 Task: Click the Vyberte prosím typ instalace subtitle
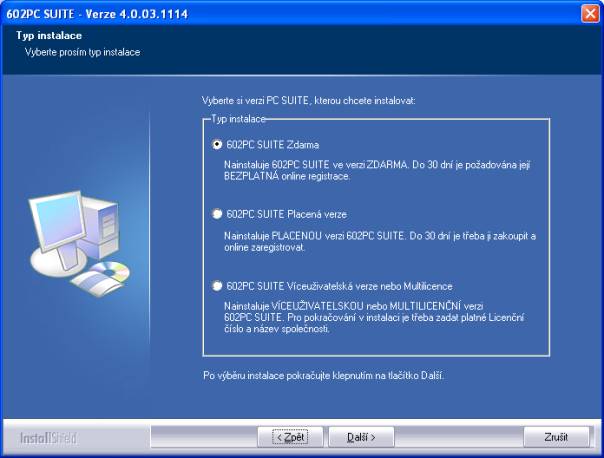coord(83,51)
